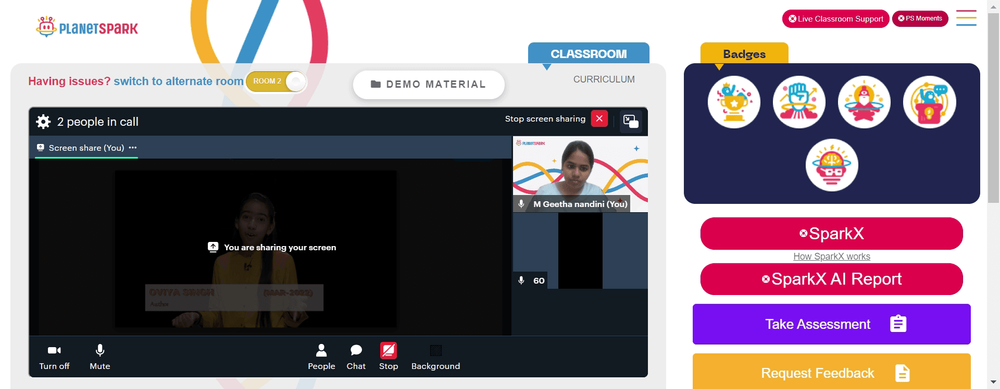1000x389 pixels.
Task: Open the Chat panel
Action: tap(356, 357)
